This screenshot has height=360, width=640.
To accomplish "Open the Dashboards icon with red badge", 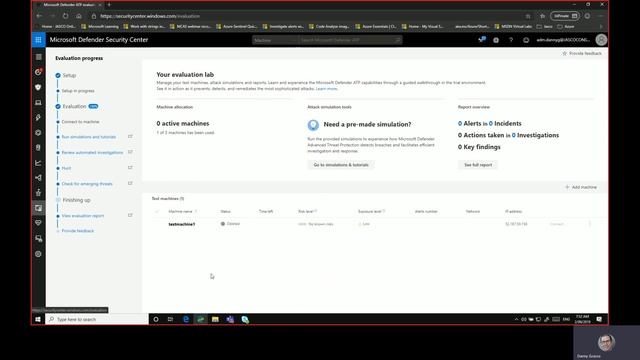I will [38, 72].
